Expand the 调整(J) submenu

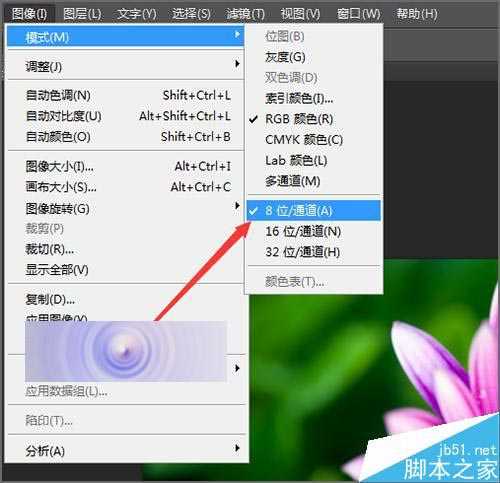tap(126, 66)
